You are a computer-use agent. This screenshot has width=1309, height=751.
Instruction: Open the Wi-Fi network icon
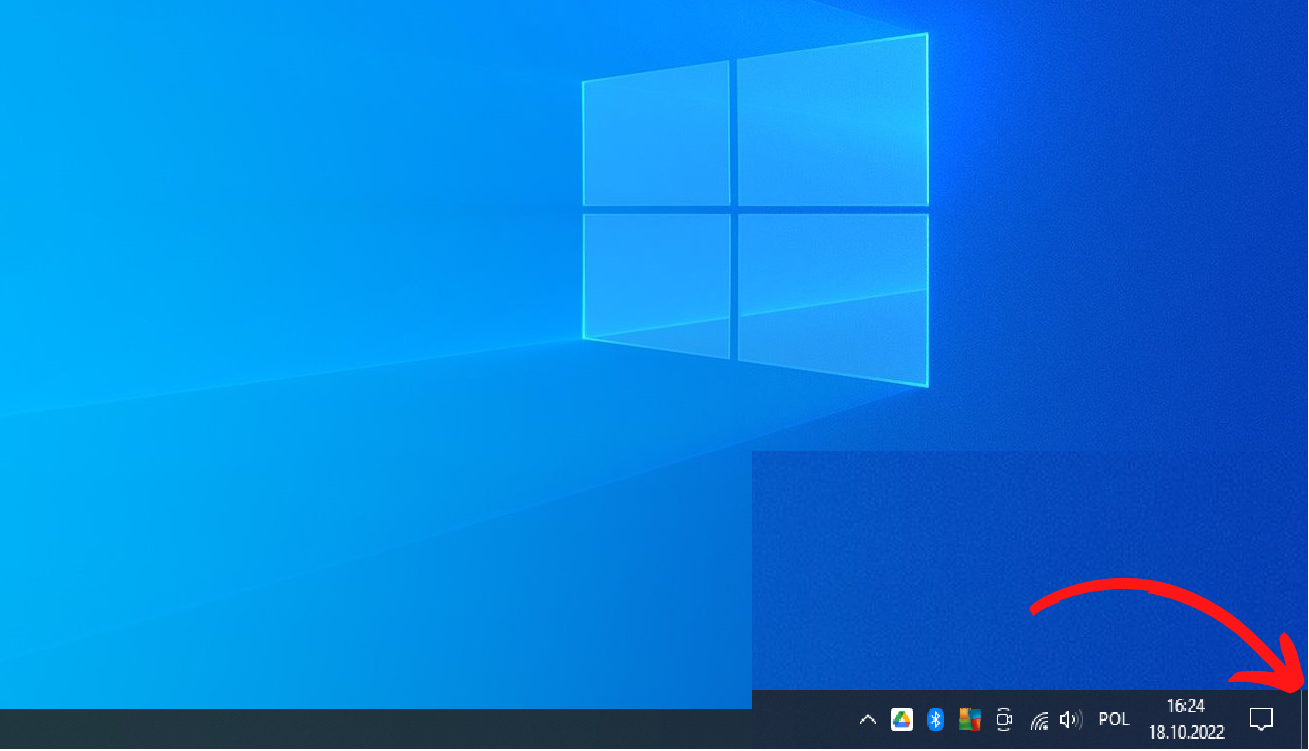click(x=1040, y=720)
